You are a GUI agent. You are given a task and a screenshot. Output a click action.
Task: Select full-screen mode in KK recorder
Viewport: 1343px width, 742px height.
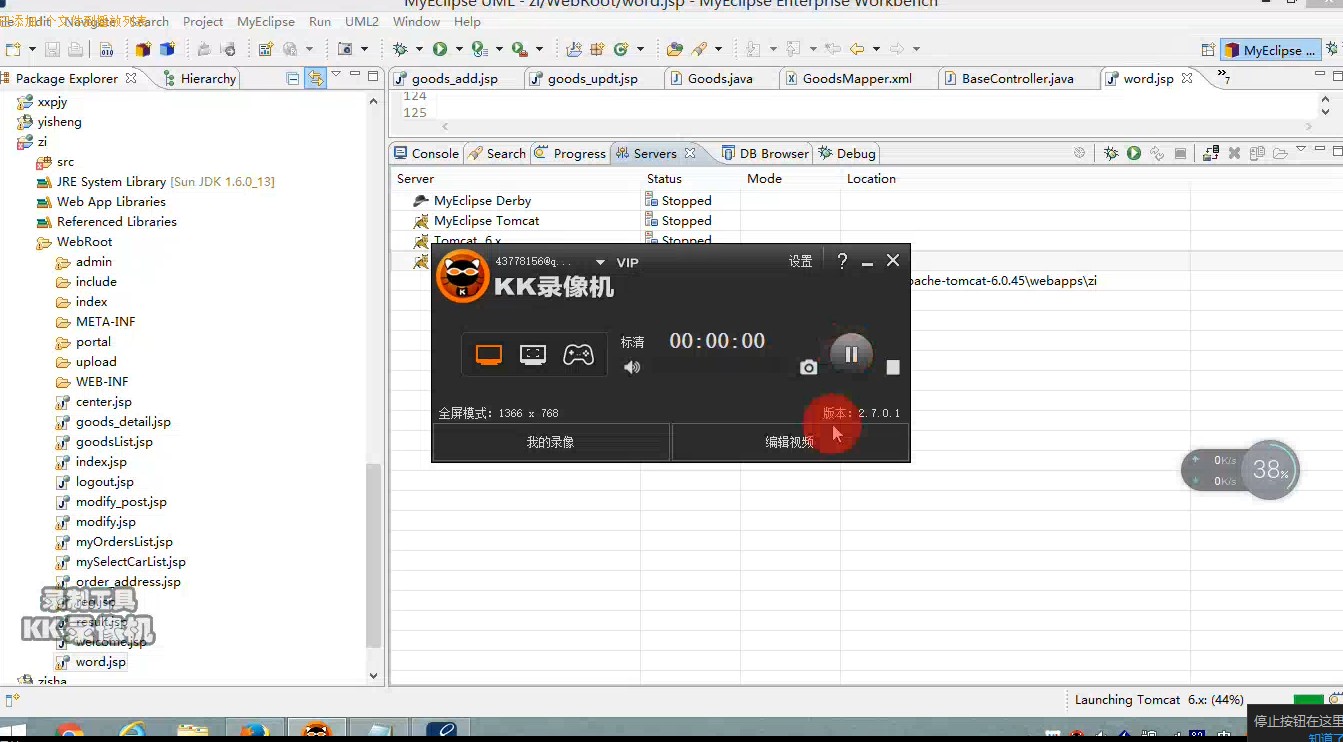pos(489,355)
